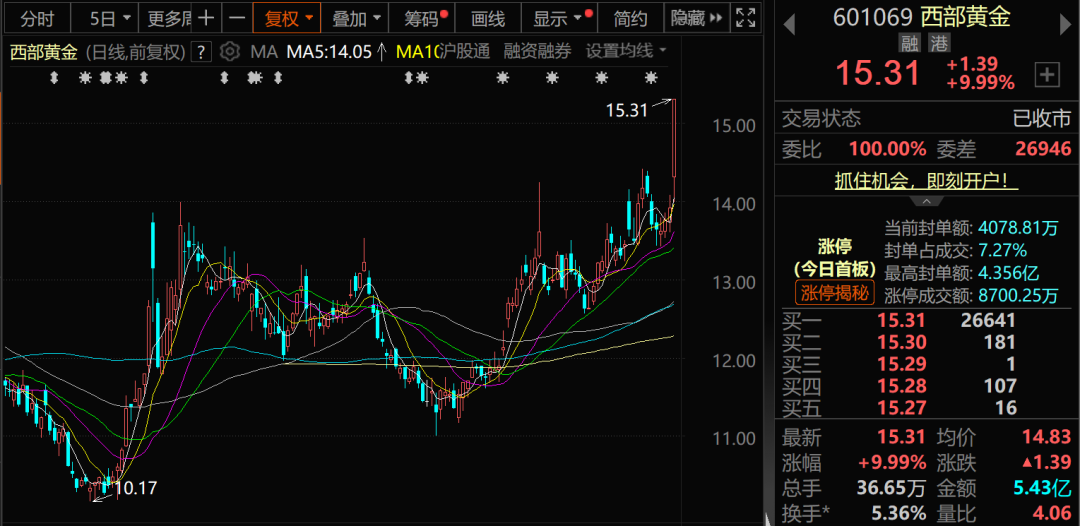Click the minus zoom-out chart icon
The image size is (1080, 526).
[236, 18]
